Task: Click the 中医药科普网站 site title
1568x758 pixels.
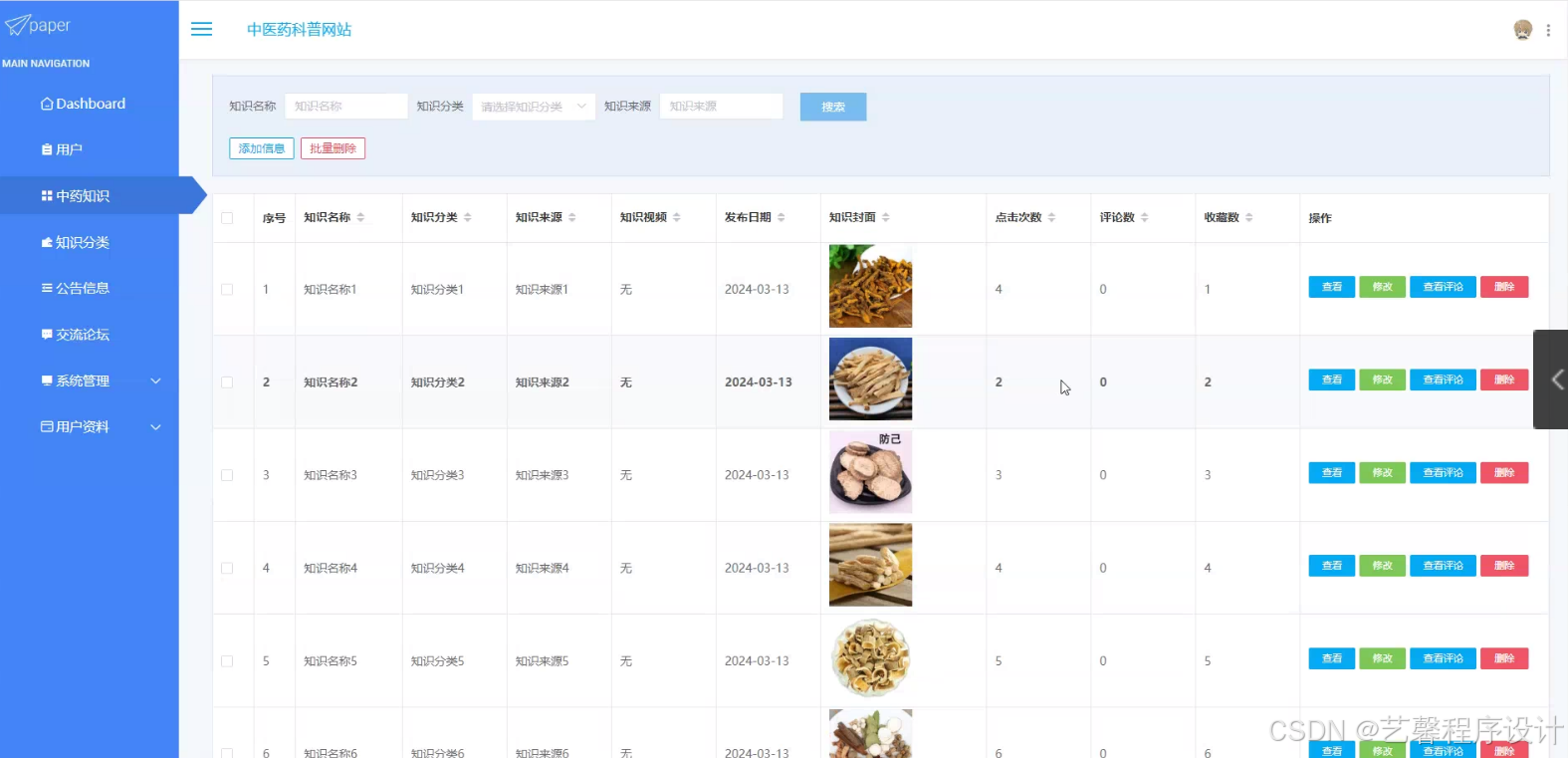Action: click(x=299, y=30)
